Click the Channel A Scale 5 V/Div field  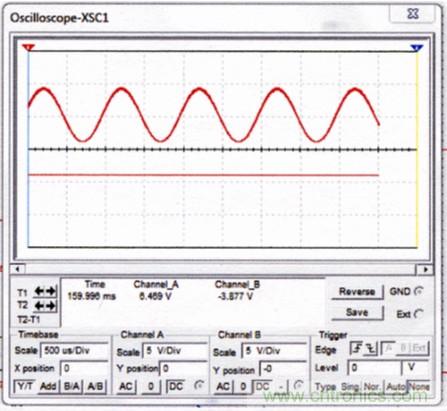(x=175, y=351)
